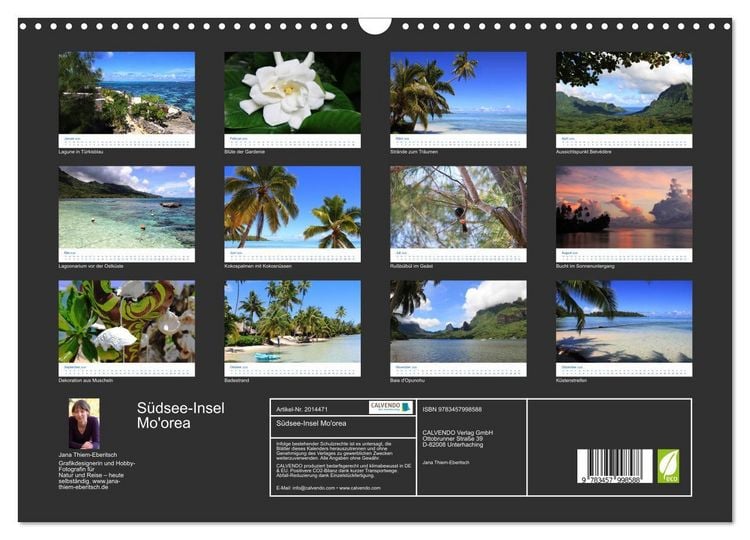Select the Strände zum Träumen photo
Screen dimensions: 750x540
458,93
